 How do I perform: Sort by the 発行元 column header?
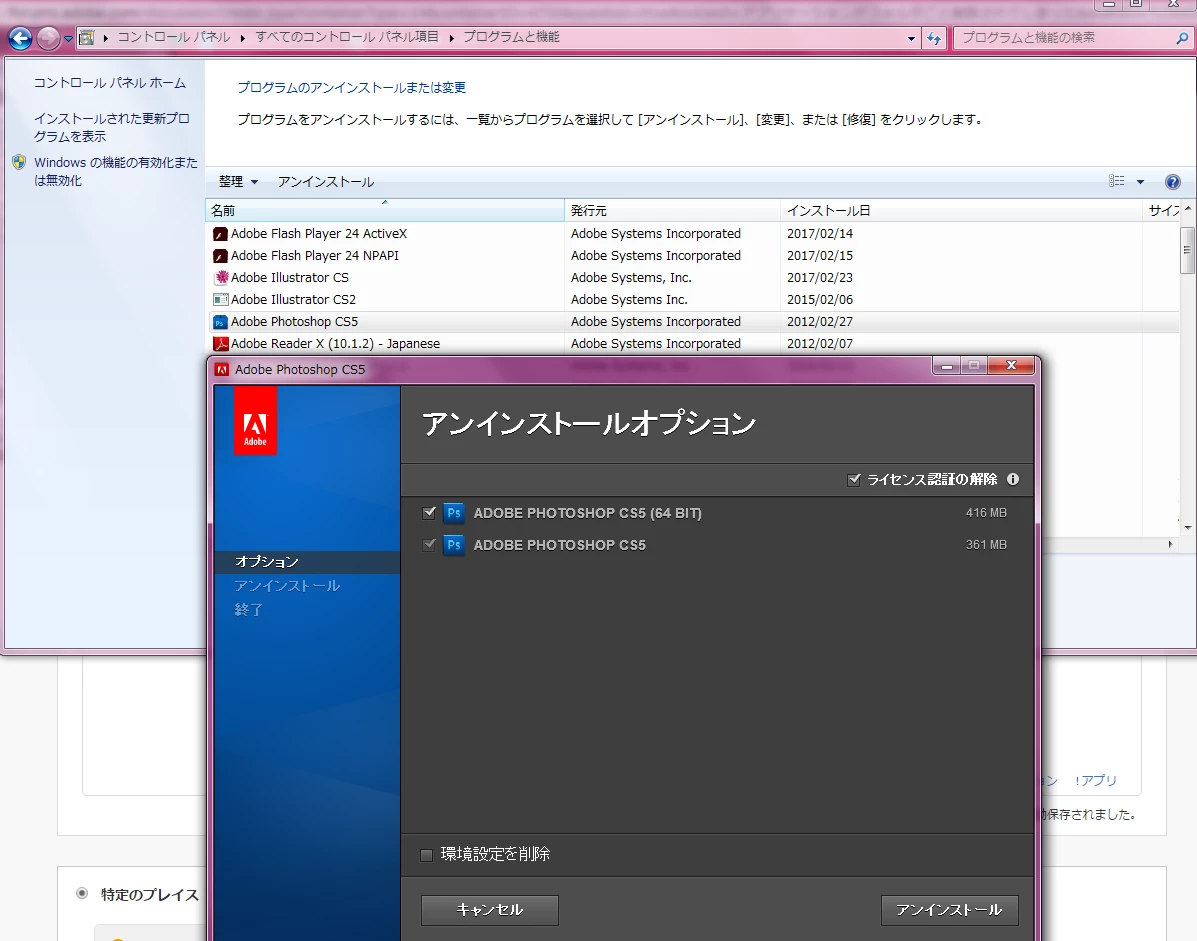(x=672, y=211)
